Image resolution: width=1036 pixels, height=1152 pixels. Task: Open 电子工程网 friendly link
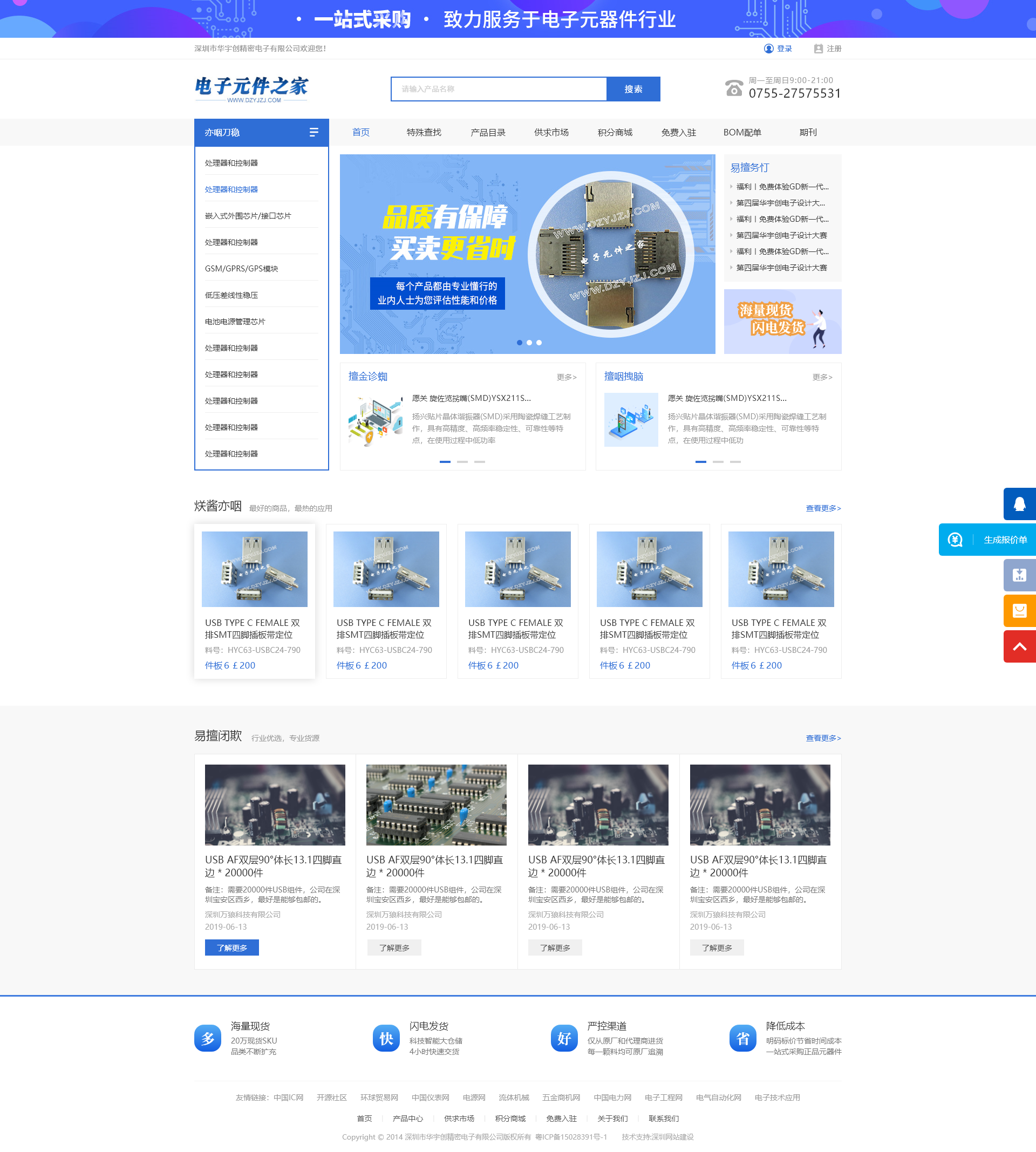click(663, 1098)
